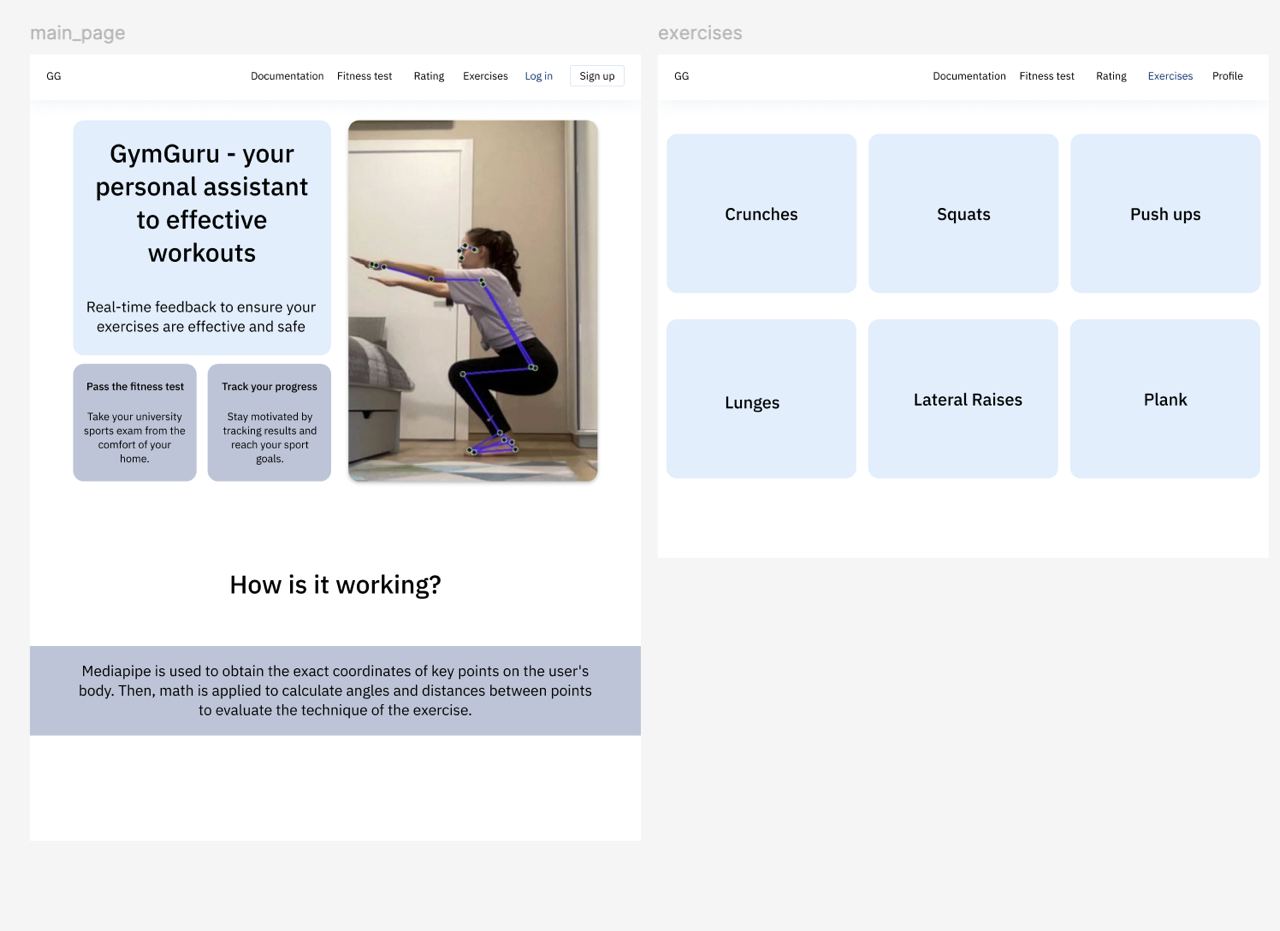Open Documentation in exercises page navbar

(x=969, y=76)
